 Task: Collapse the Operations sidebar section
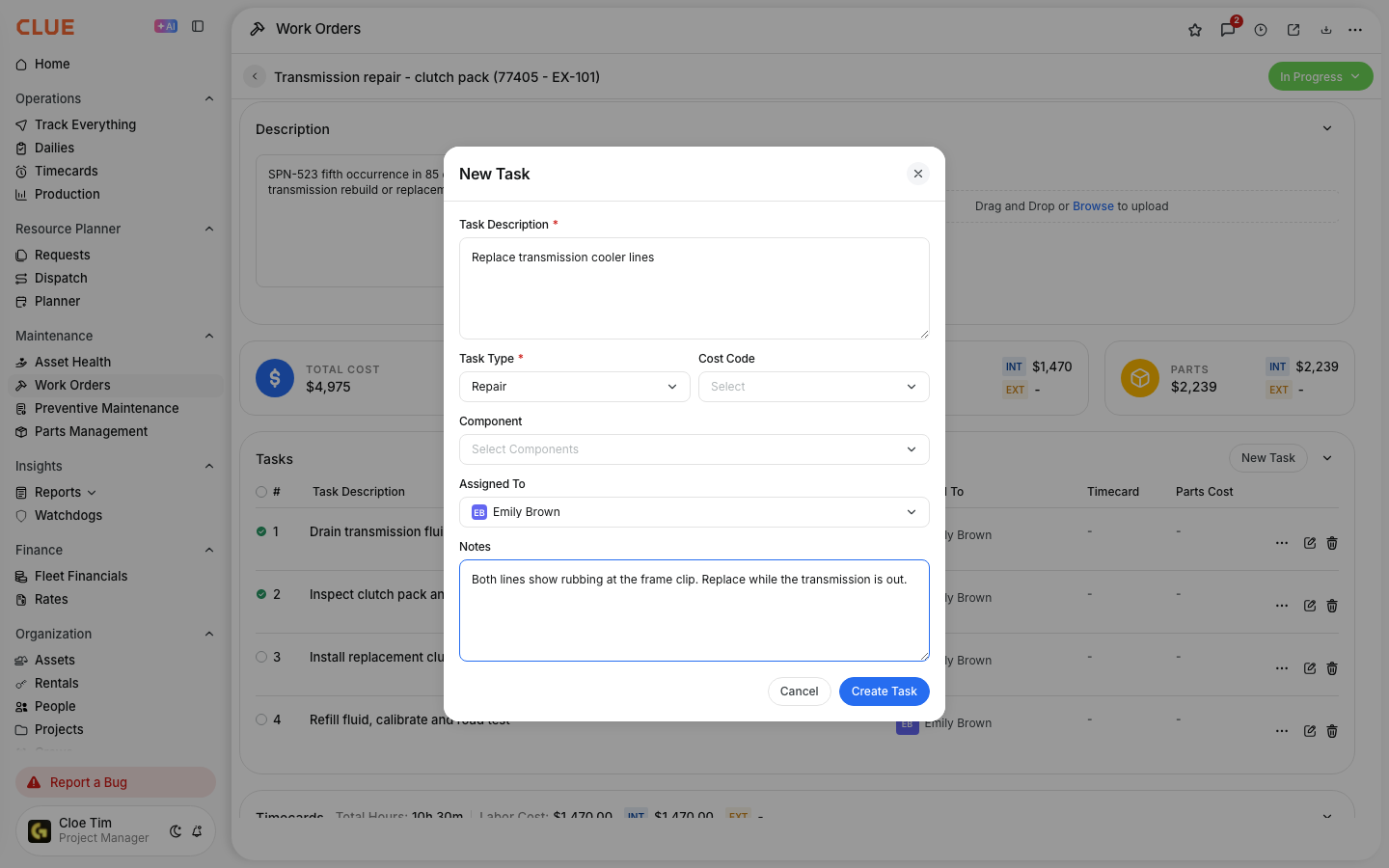(209, 98)
